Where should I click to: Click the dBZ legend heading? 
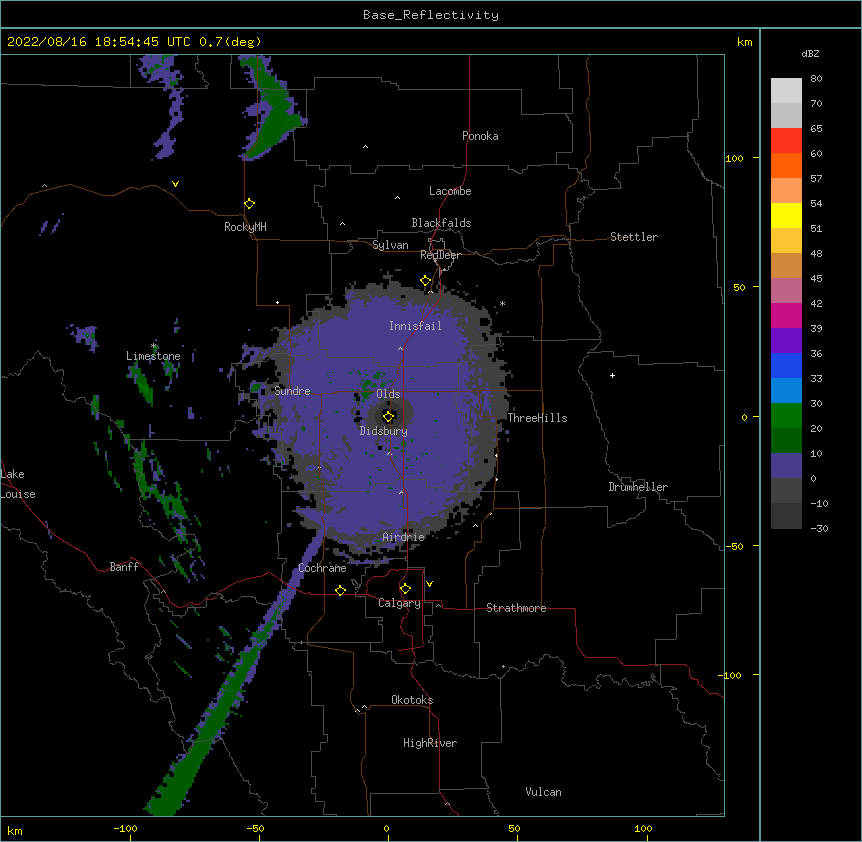point(810,54)
